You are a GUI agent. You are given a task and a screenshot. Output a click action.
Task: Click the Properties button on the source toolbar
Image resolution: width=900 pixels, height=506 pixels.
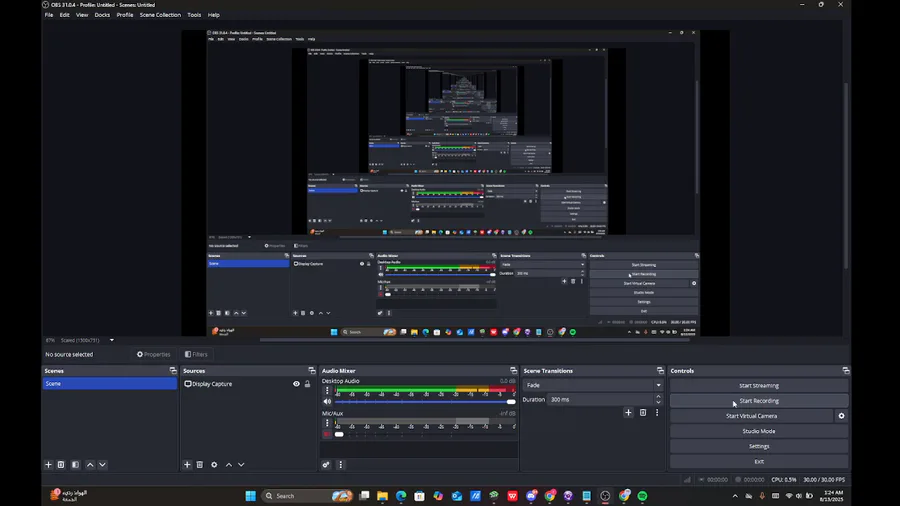(x=153, y=355)
